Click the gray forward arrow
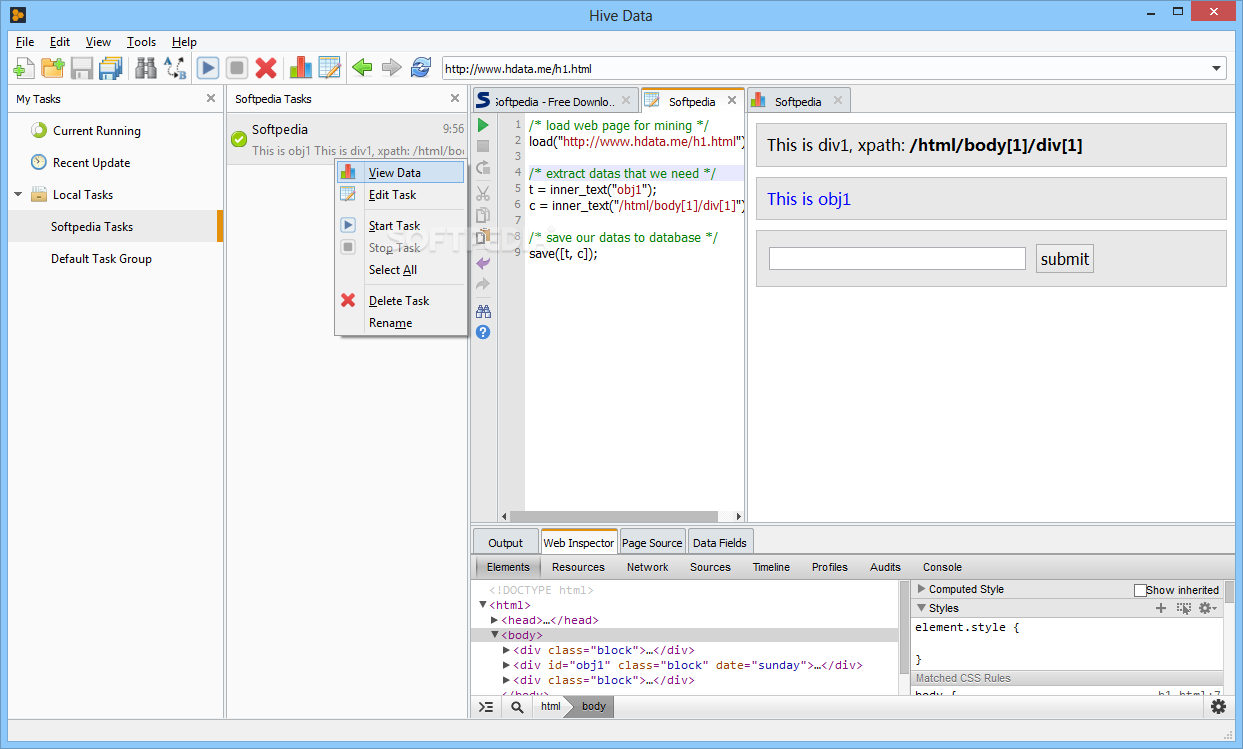 coord(391,68)
